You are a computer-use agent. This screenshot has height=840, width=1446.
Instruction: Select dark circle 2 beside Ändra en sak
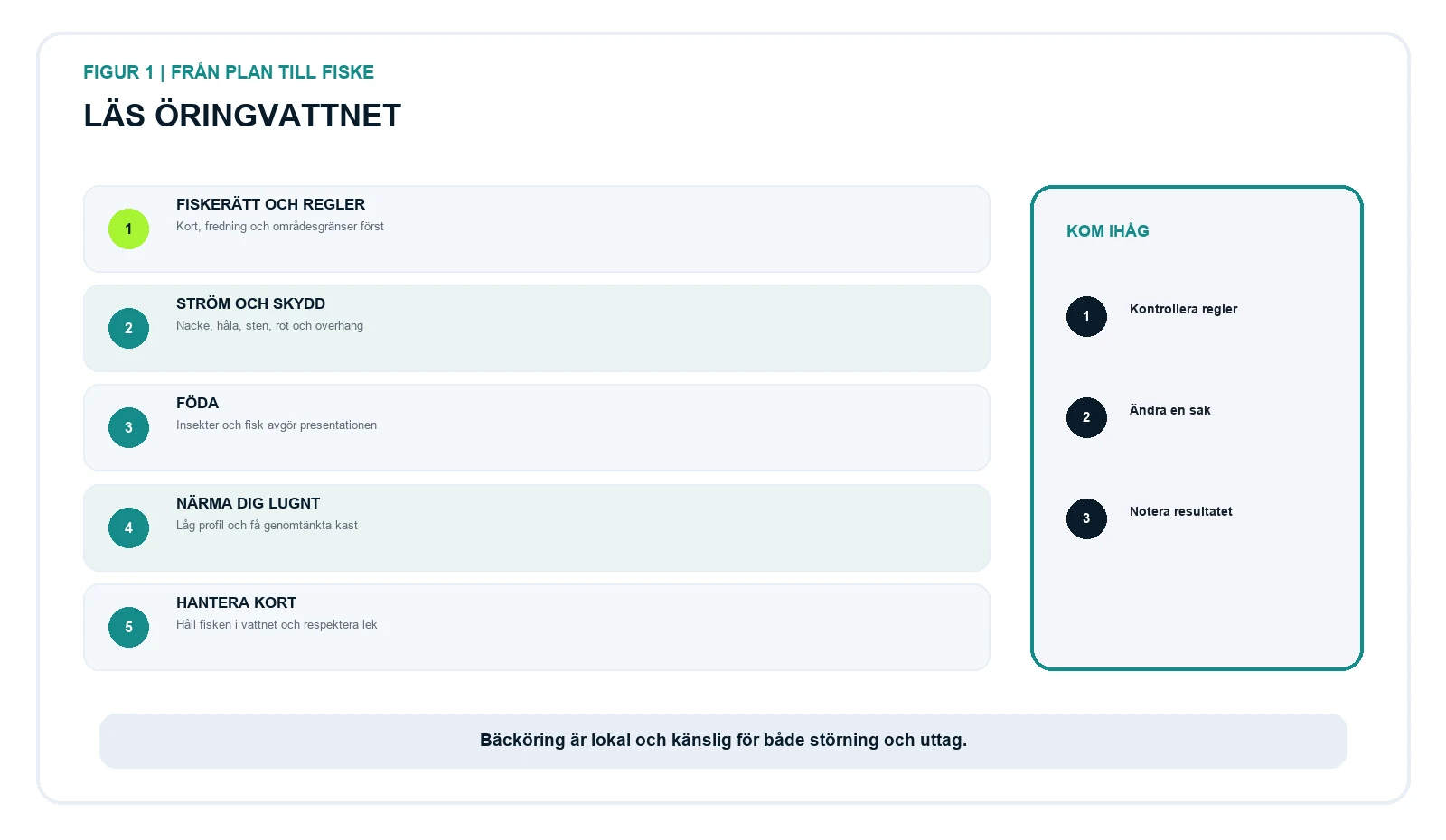pos(1086,417)
